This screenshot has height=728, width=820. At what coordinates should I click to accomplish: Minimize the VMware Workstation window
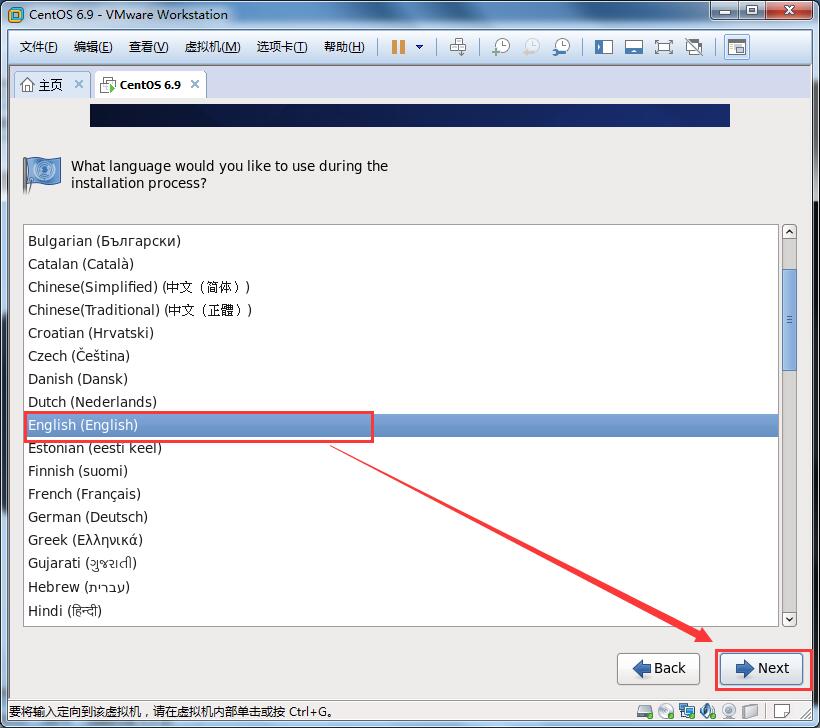[725, 11]
